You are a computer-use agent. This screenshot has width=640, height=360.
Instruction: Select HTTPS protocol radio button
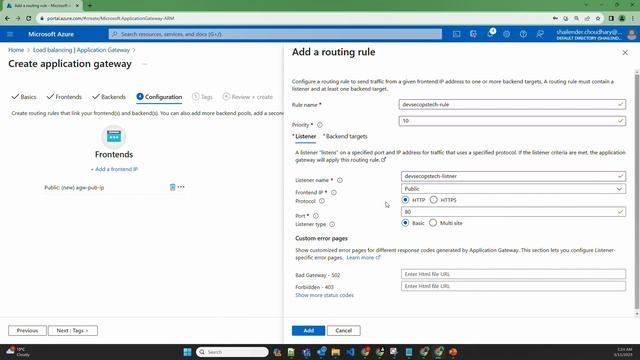click(x=433, y=200)
